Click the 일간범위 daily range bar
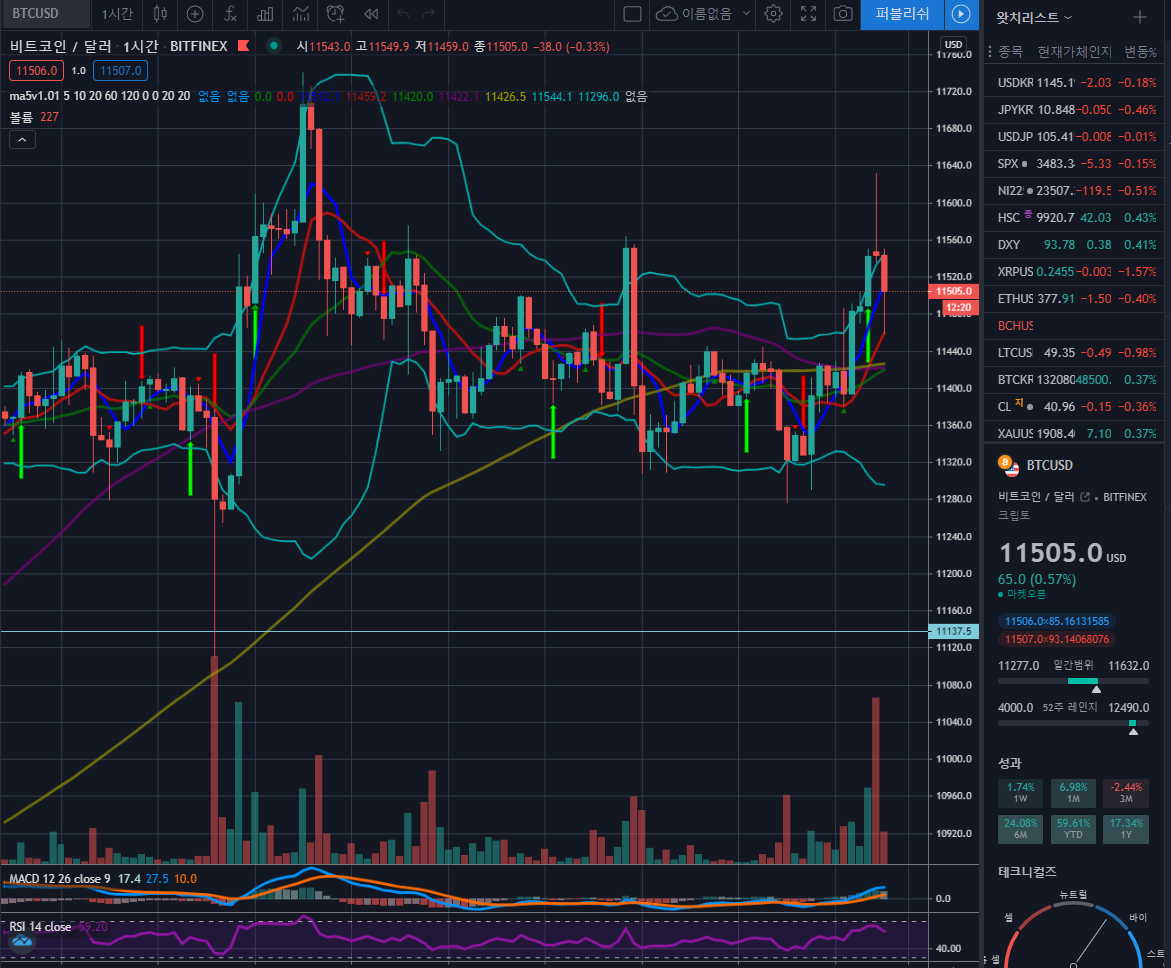The width and height of the screenshot is (1171, 968). coord(1073,681)
